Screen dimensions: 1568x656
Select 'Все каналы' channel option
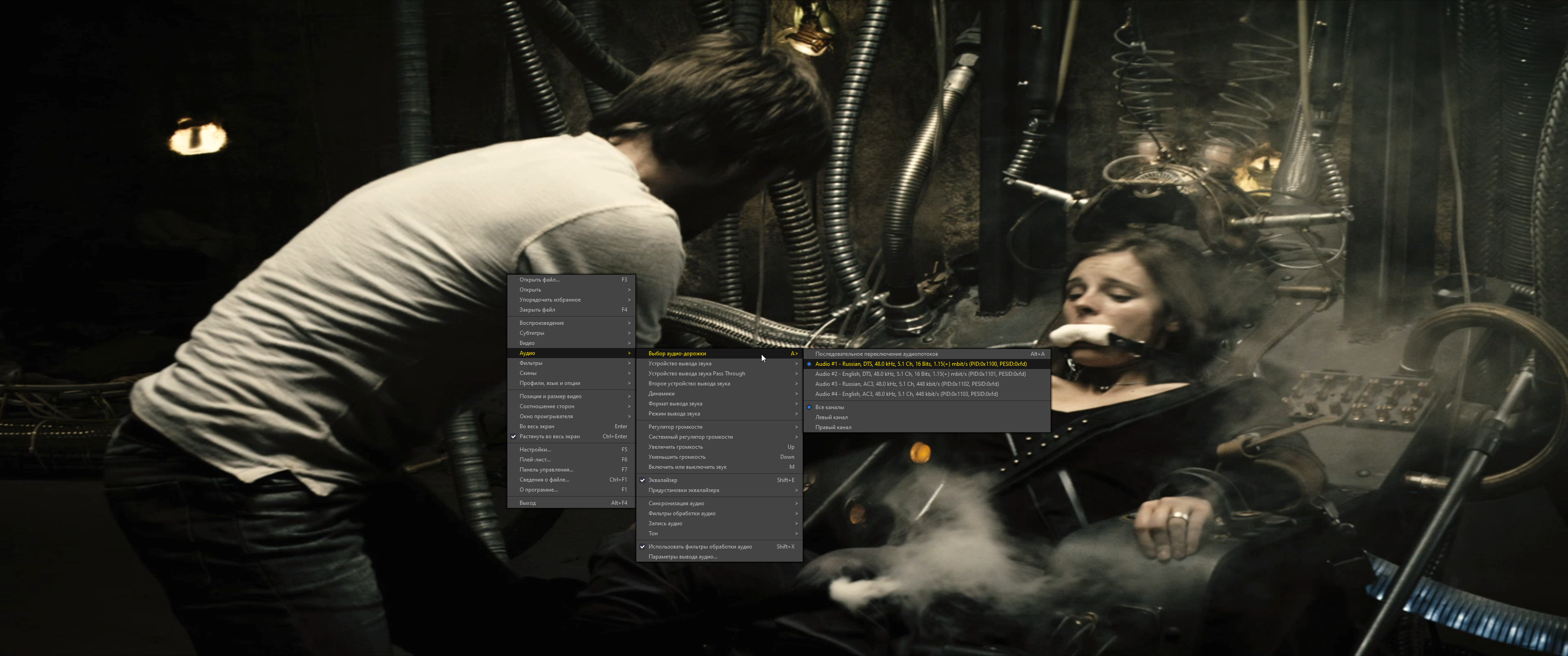pyautogui.click(x=926, y=407)
